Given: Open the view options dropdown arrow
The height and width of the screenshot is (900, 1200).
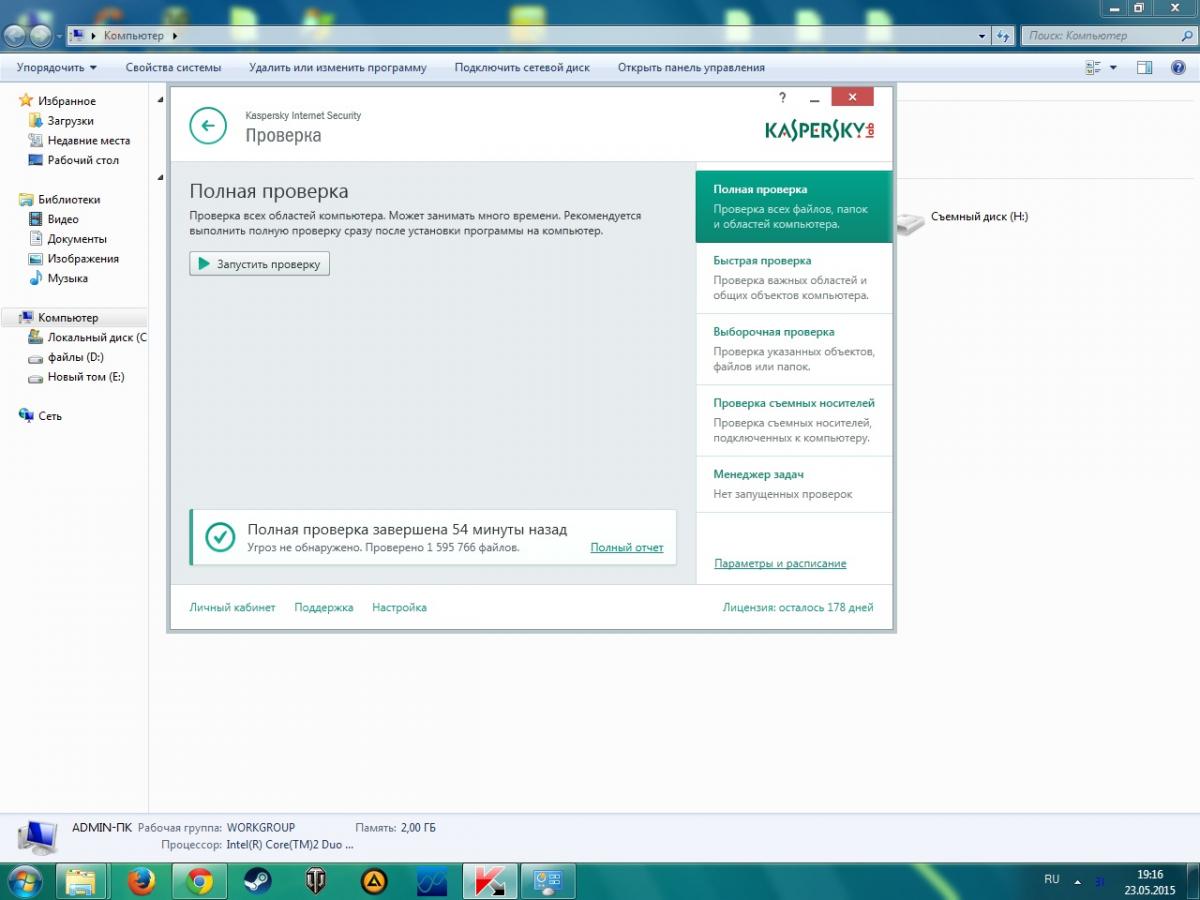Looking at the screenshot, I should tap(1113, 68).
